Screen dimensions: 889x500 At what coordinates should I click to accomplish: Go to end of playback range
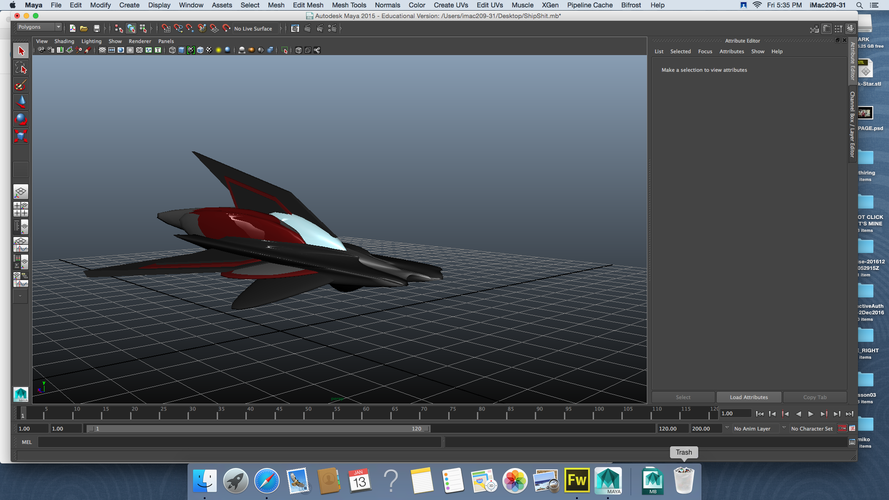pyautogui.click(x=849, y=414)
